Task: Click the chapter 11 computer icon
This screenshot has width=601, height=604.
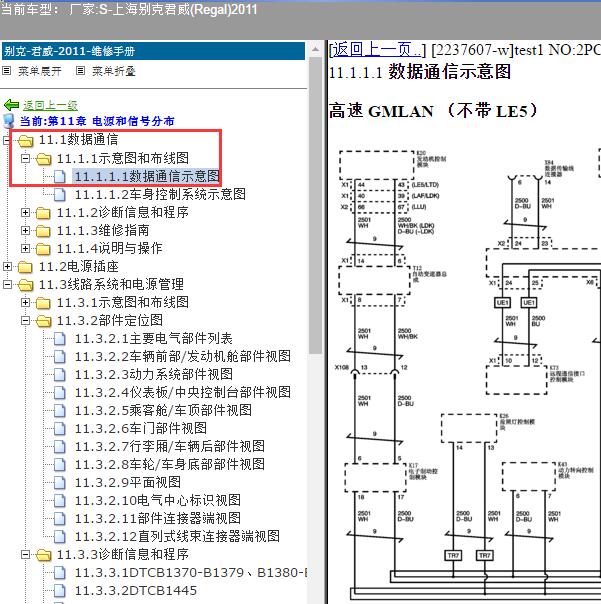Action: click(9, 121)
